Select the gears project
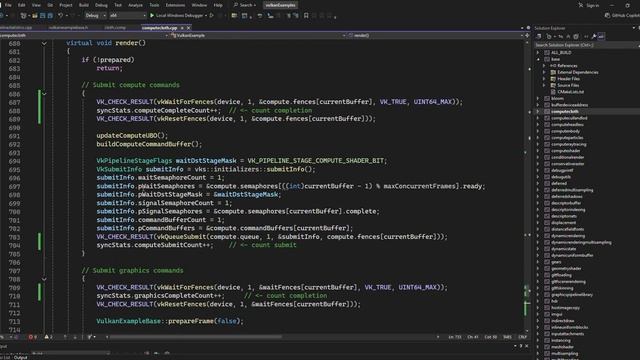640x360 pixels. tap(556, 262)
